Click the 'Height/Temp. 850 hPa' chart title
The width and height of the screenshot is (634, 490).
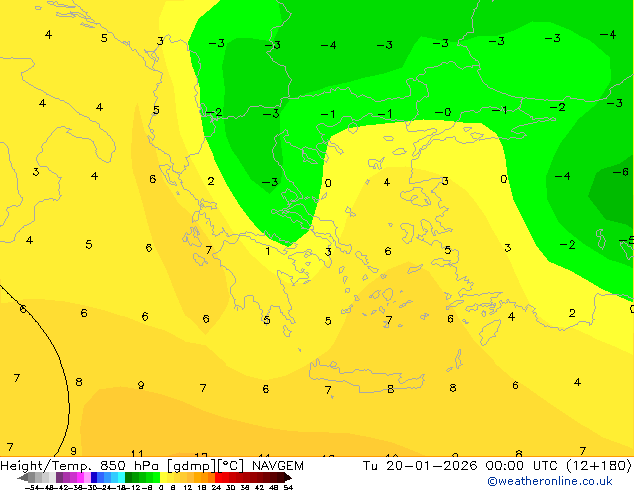click(79, 466)
